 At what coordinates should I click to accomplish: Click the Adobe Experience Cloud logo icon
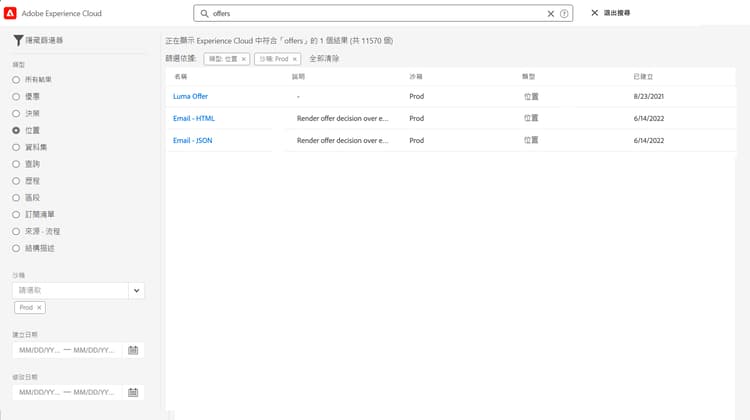point(10,13)
